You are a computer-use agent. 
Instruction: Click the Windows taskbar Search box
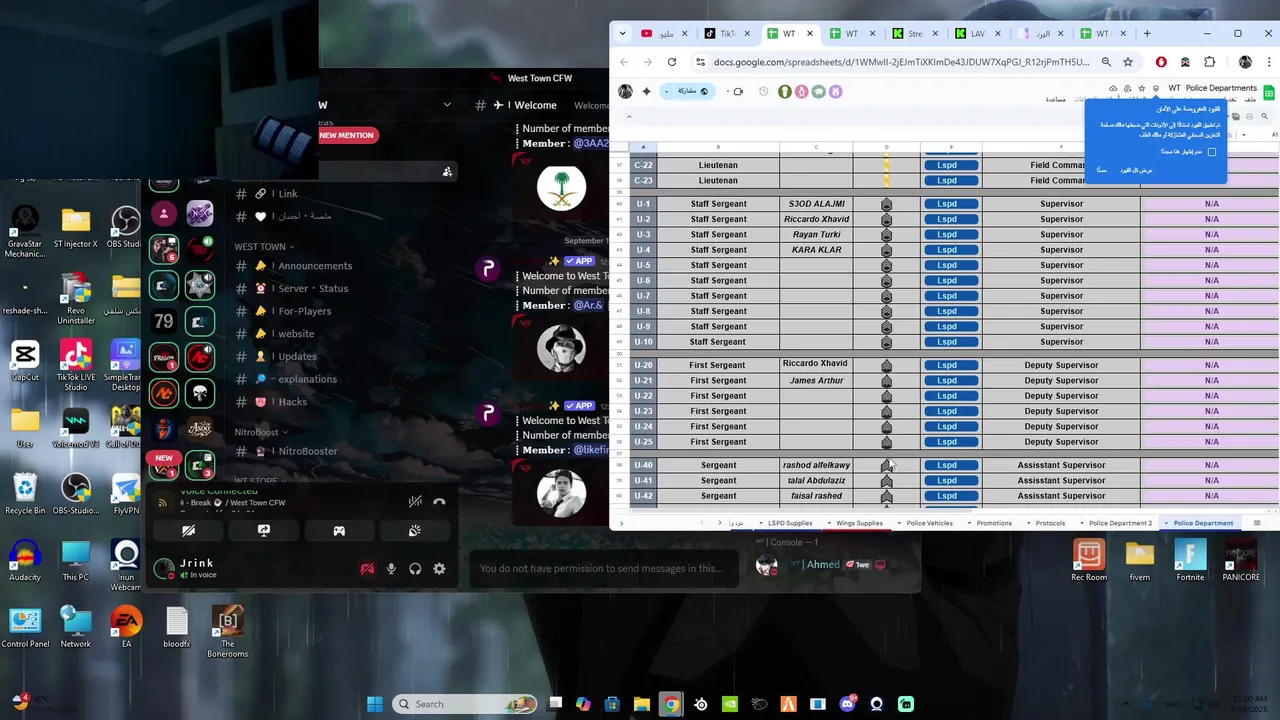(x=465, y=704)
